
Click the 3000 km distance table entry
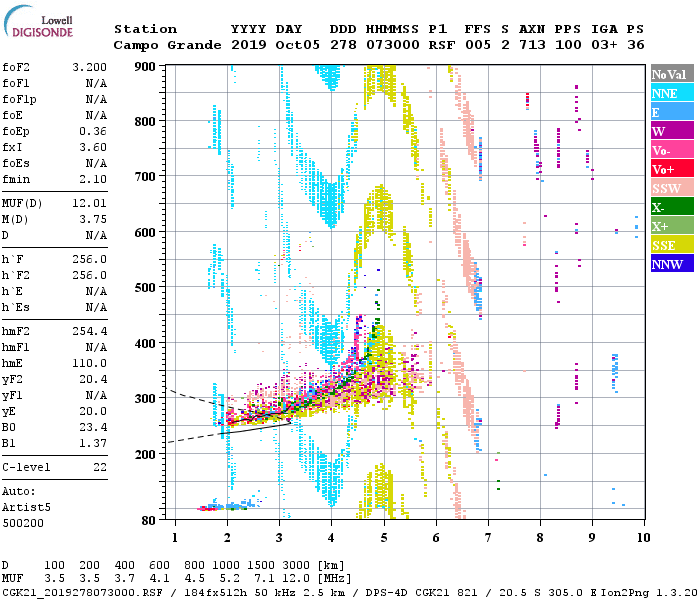point(296,565)
